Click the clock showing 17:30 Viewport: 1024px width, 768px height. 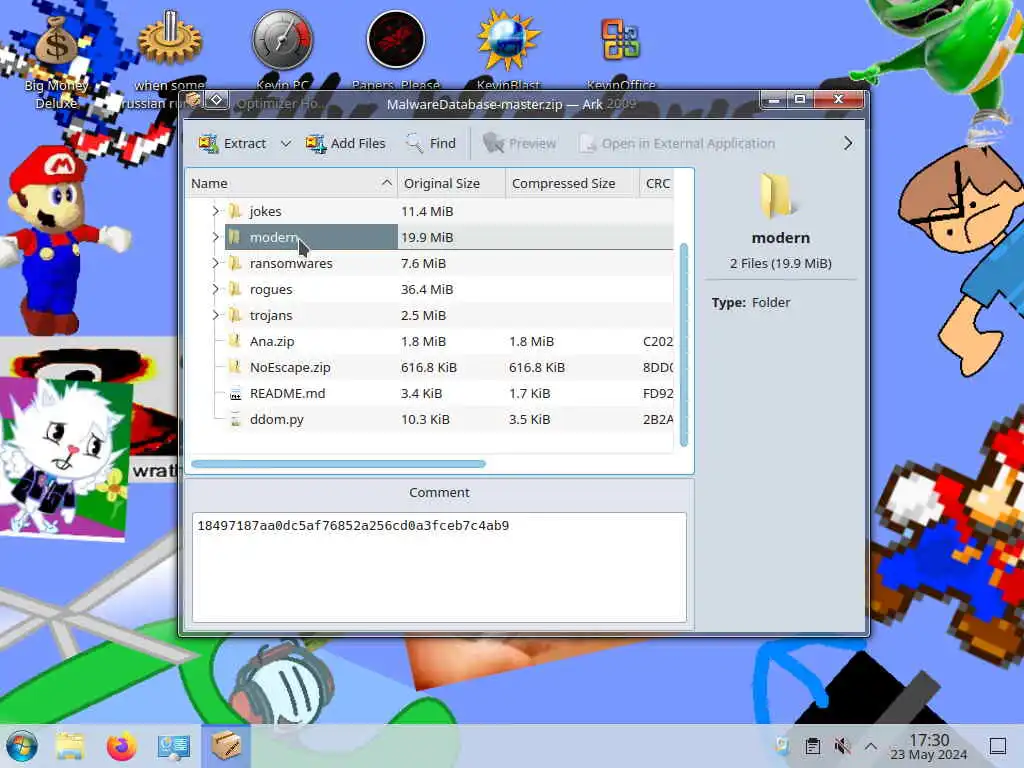(x=929, y=746)
